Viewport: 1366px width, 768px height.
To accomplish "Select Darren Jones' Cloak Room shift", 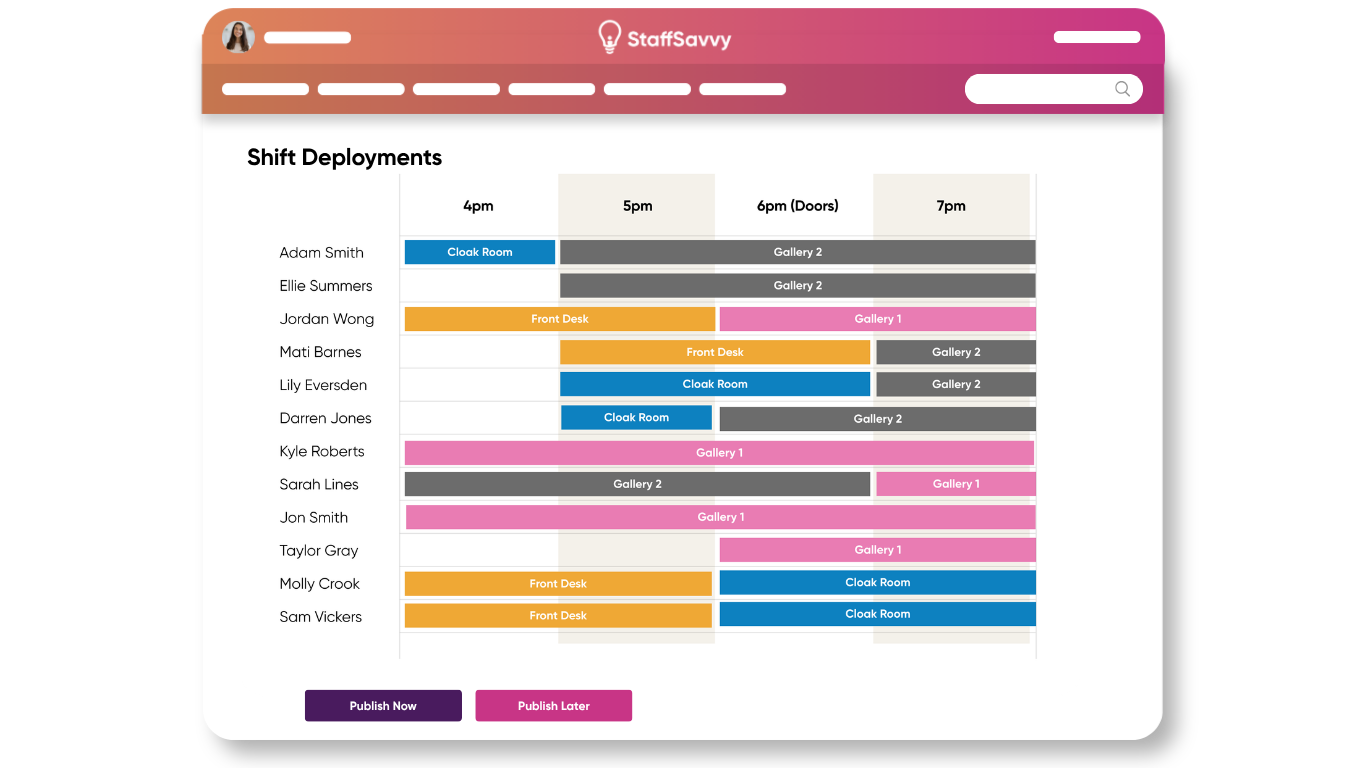I will (636, 417).
